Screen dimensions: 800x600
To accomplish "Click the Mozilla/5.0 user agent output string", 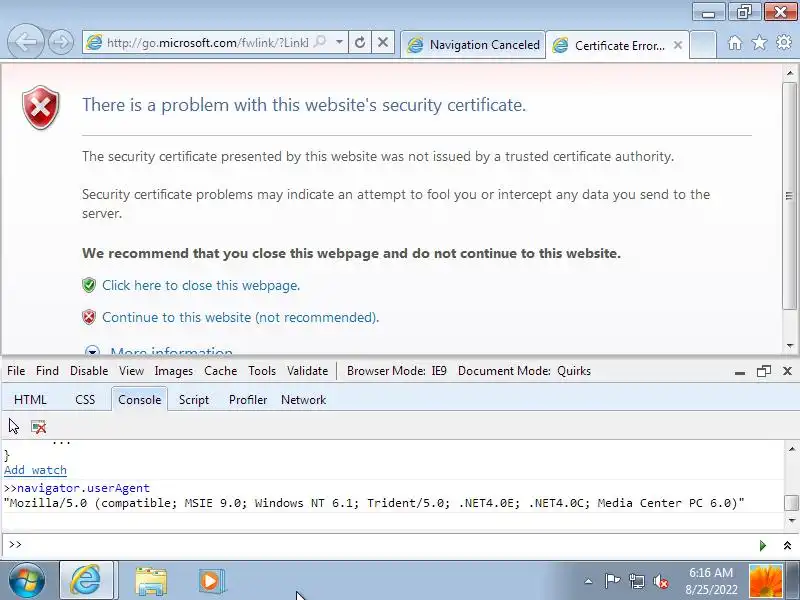I will (374, 503).
